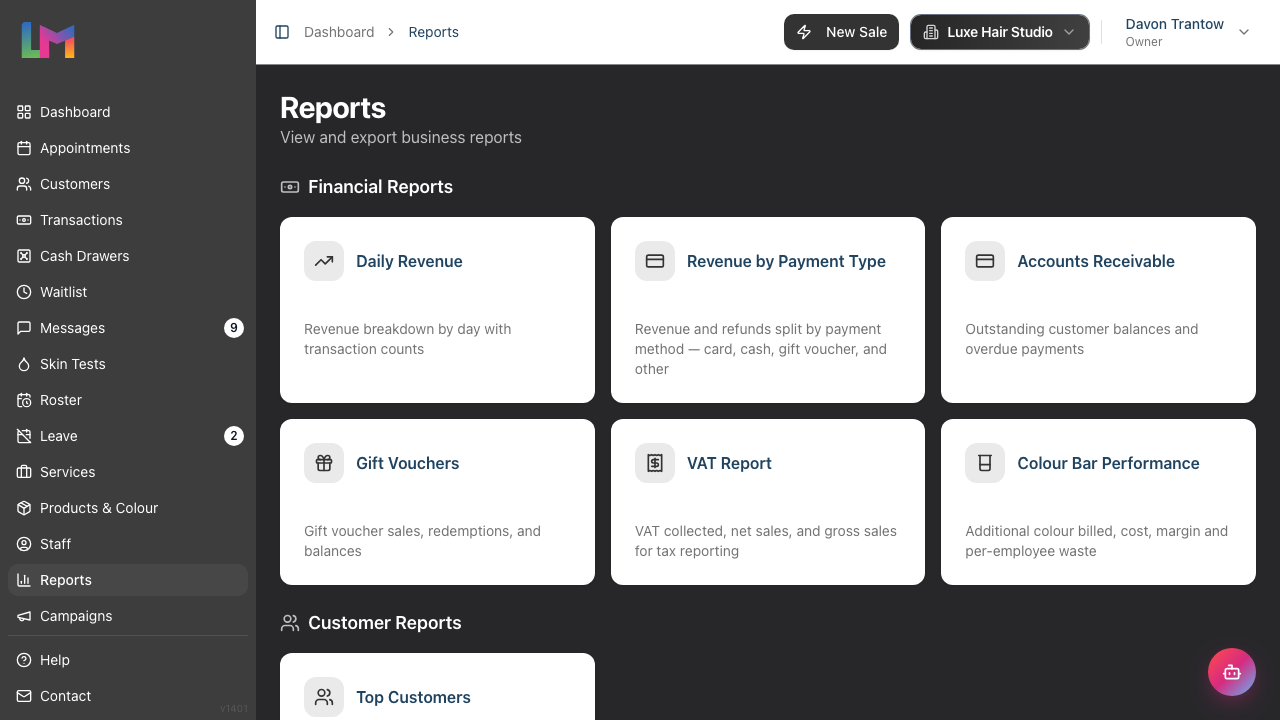Click the Customer Reports section heading
This screenshot has width=1280, height=720.
tap(385, 623)
